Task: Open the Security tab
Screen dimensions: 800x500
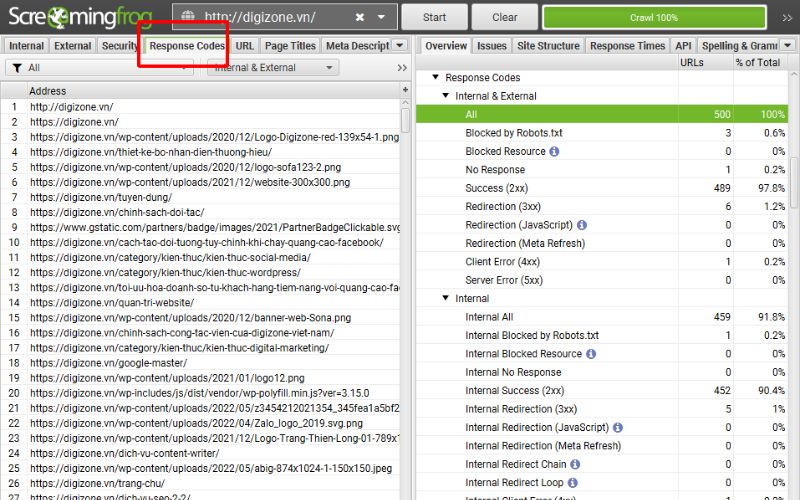Action: 120,46
